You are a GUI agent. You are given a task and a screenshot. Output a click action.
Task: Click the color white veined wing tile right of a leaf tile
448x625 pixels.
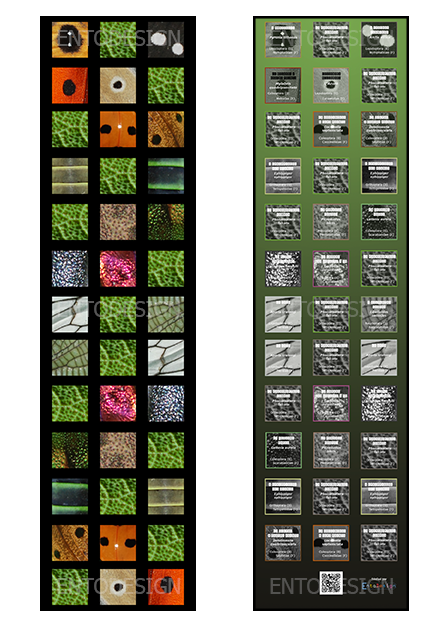click(x=166, y=358)
